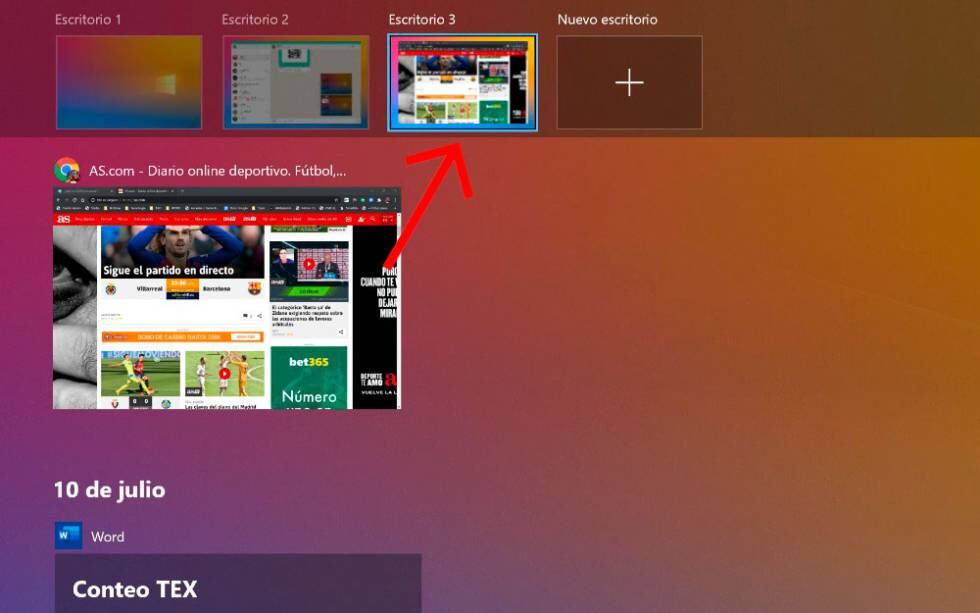
Task: Open Word via its timeline app icon
Action: tap(67, 537)
